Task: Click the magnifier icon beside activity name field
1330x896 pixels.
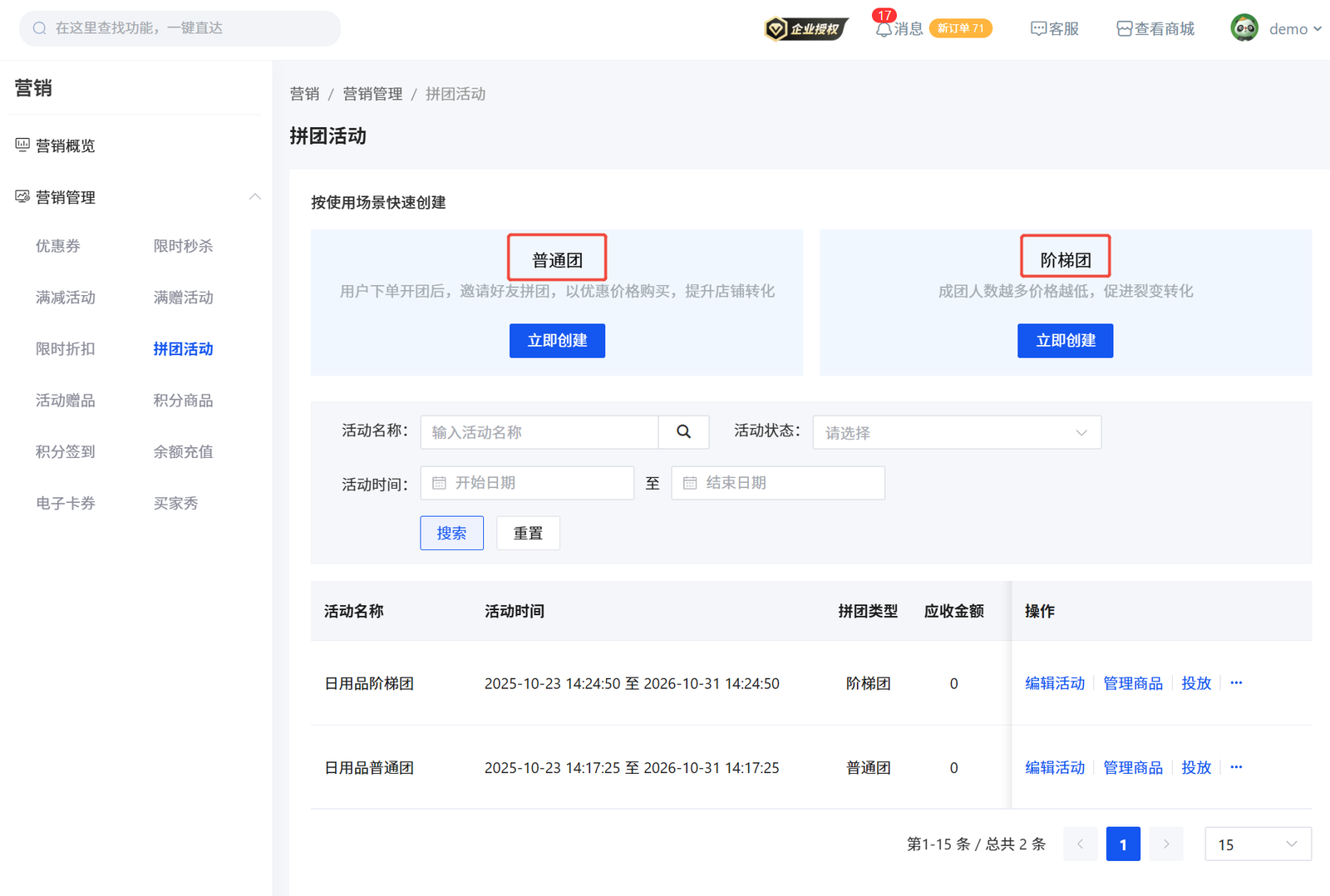Action: (x=683, y=432)
